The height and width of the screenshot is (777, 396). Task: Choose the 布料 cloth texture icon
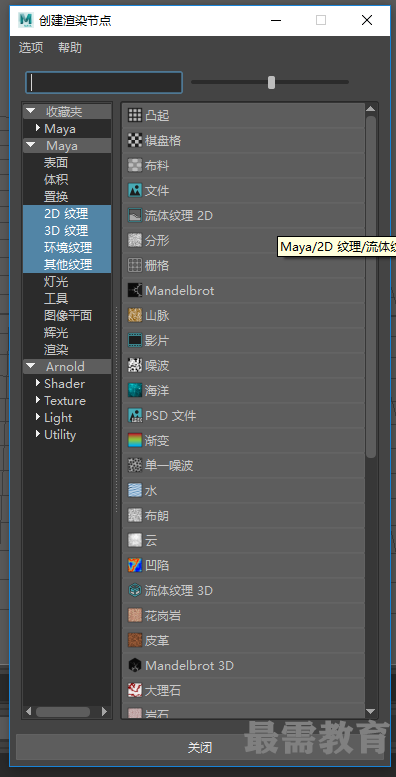135,166
